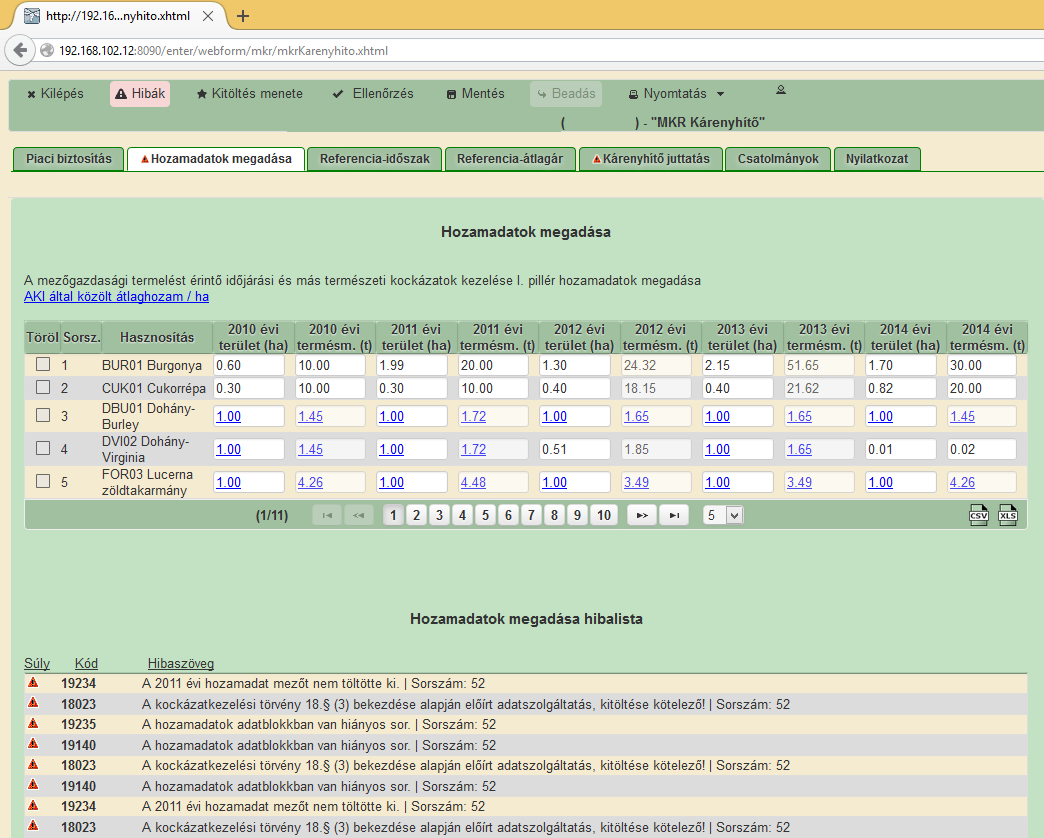The image size is (1044, 838).
Task: Open the Nyomtatás print dropdown
Action: (x=676, y=94)
